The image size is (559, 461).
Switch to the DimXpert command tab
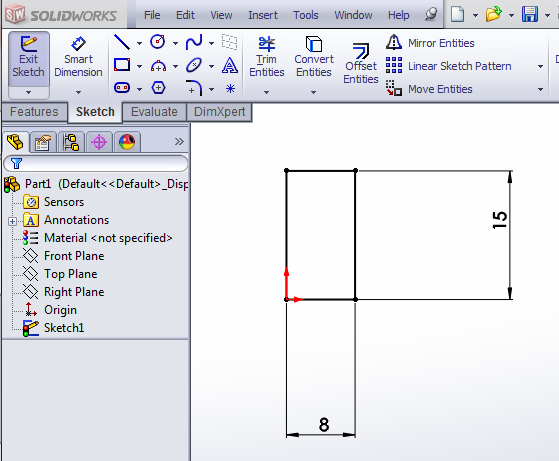219,112
